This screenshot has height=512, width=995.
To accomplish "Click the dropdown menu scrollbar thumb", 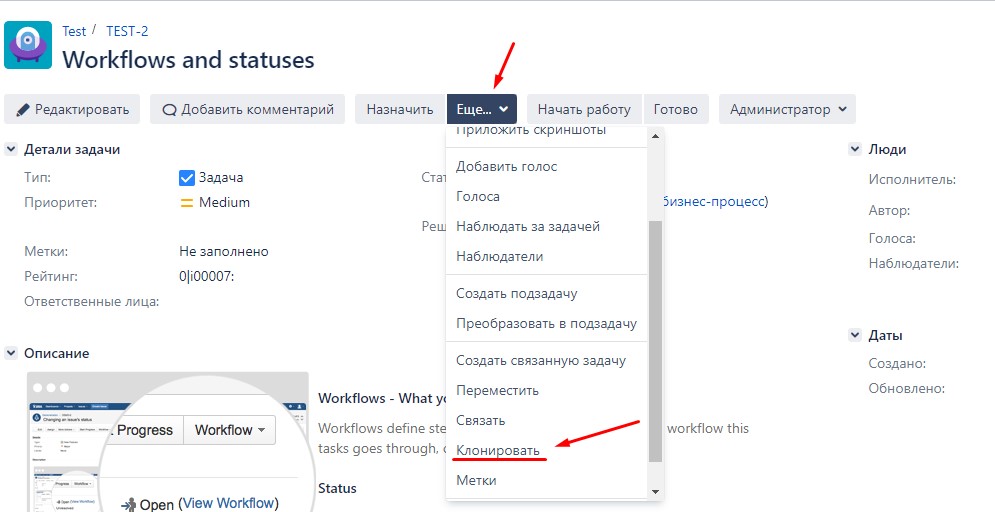I will point(655,341).
